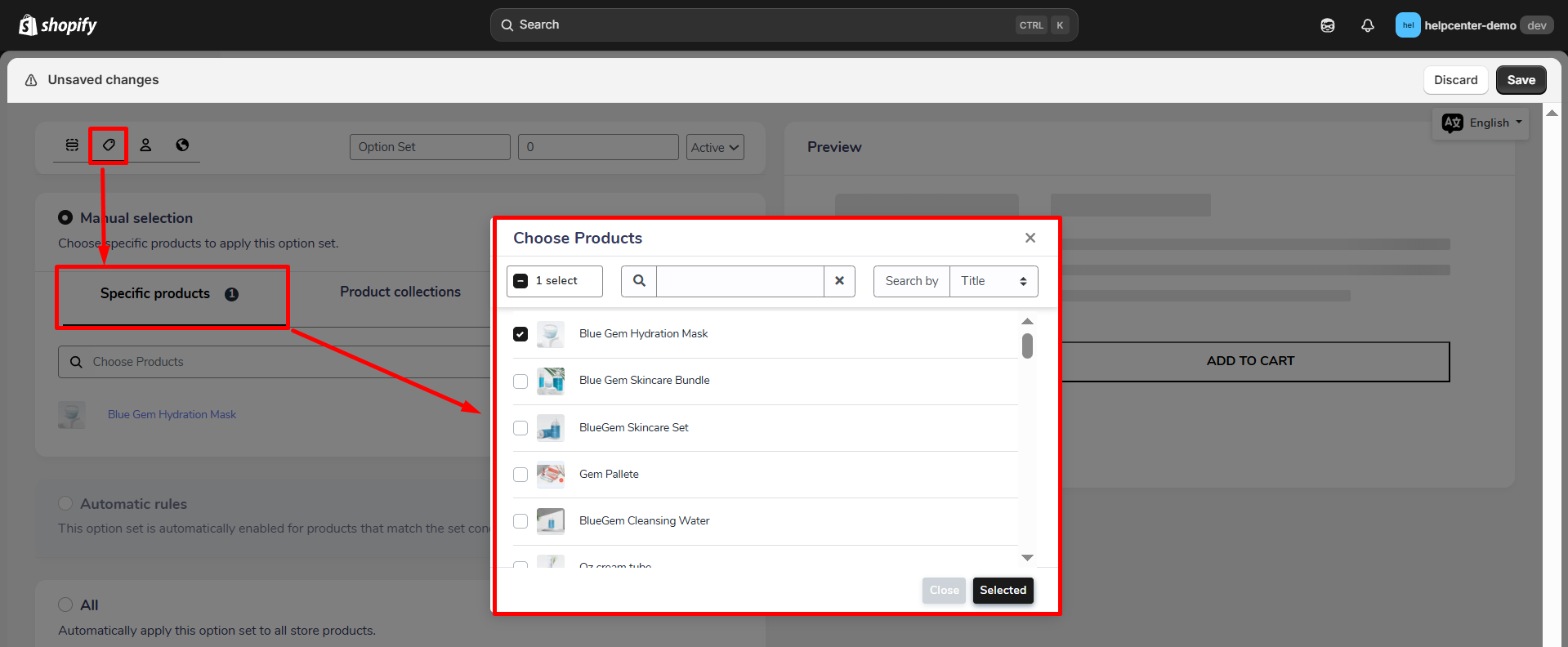
Task: Open the notifications bell icon
Action: [1367, 25]
